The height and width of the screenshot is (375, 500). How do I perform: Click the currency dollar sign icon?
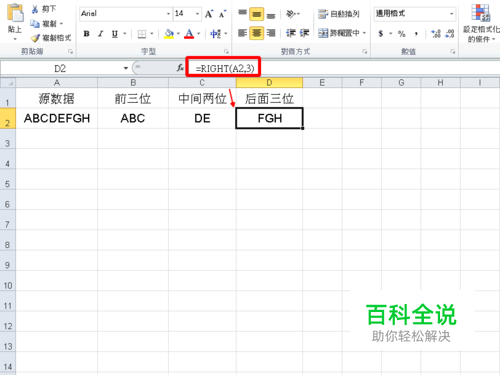(x=381, y=34)
